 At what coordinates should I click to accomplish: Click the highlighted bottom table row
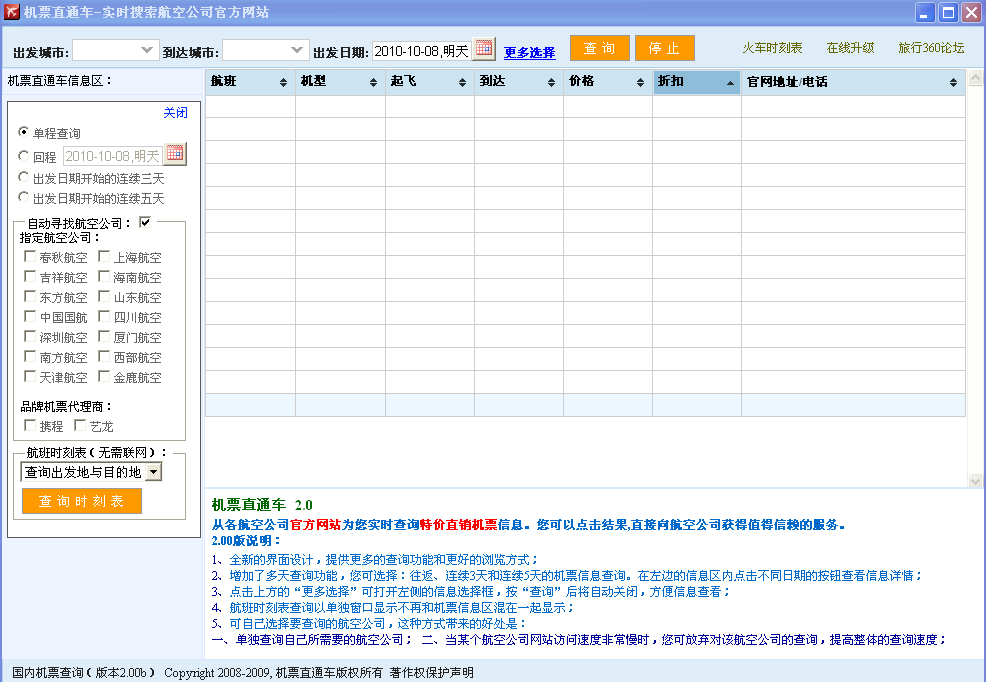[x=585, y=405]
